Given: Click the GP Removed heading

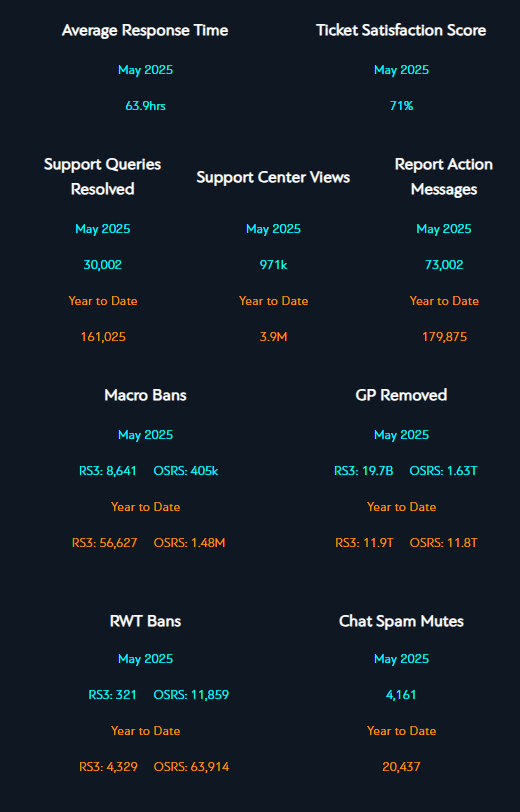Looking at the screenshot, I should point(401,395).
